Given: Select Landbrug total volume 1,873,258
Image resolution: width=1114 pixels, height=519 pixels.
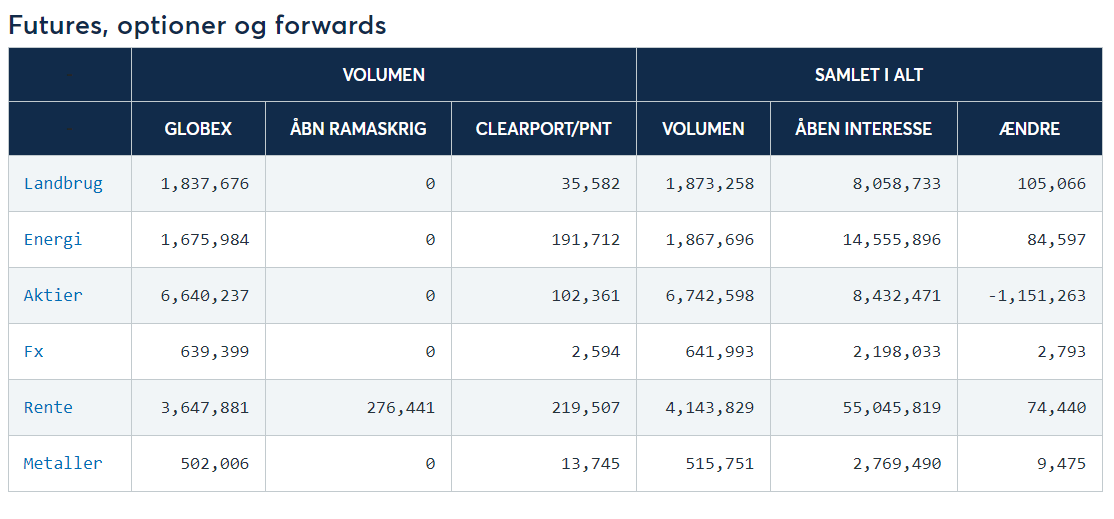Looking at the screenshot, I should click(x=710, y=184).
